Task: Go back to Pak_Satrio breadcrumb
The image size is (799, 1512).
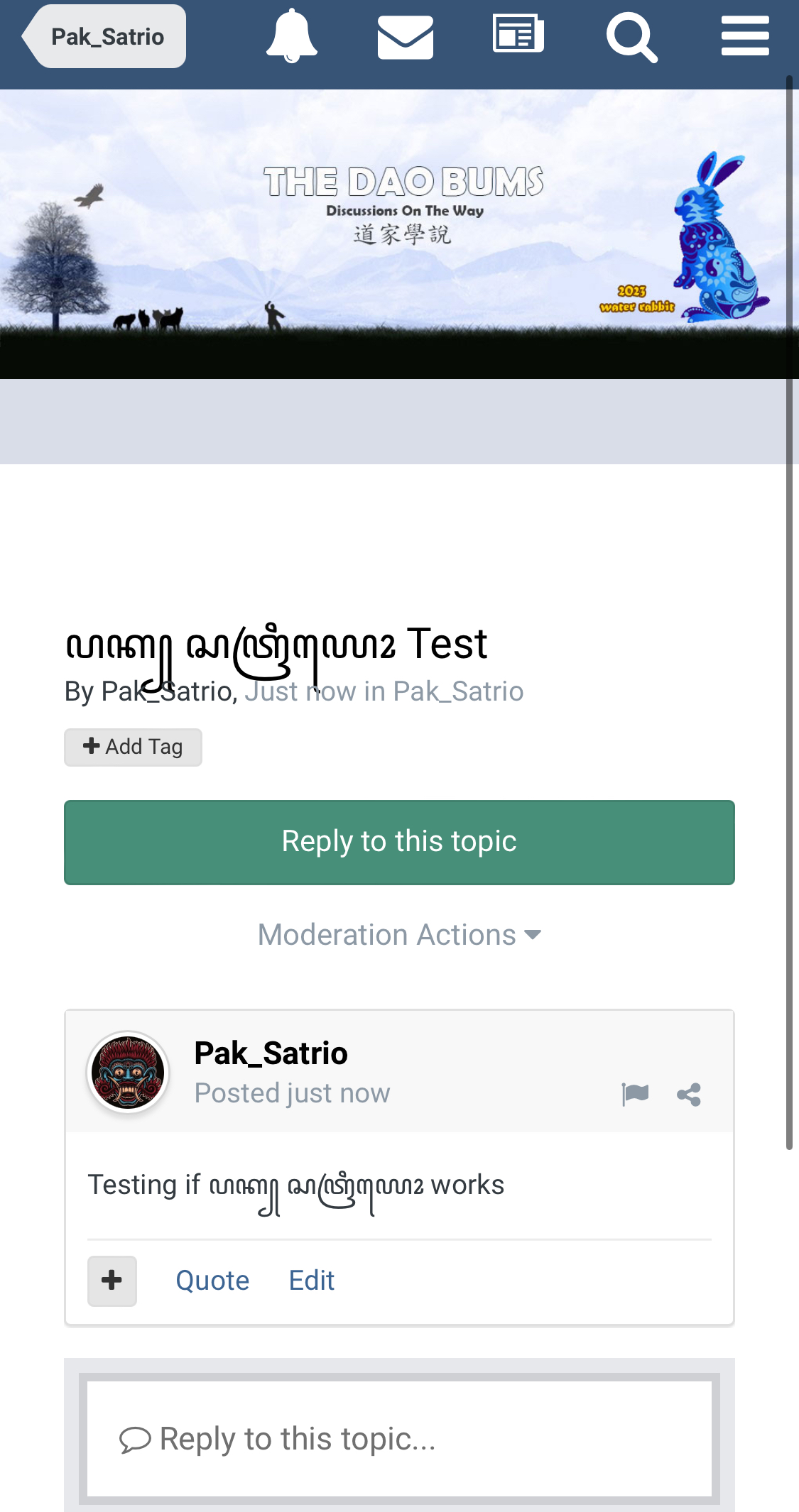Action: (x=105, y=37)
